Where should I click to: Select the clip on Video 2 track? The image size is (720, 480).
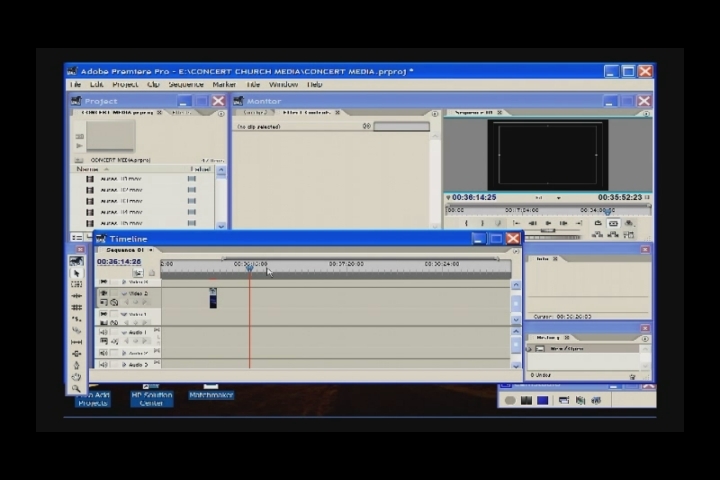pos(212,297)
